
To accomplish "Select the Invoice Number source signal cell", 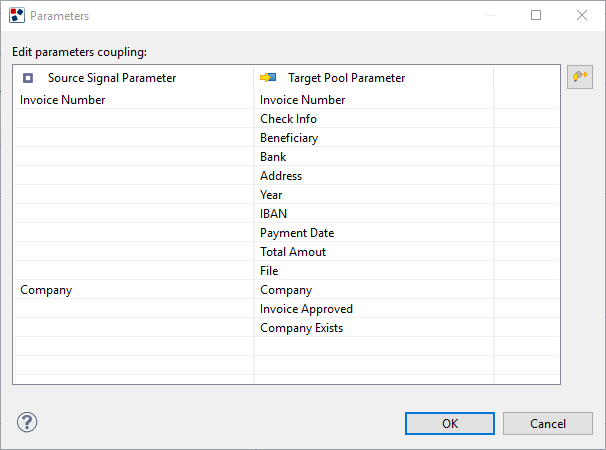I will (x=134, y=100).
